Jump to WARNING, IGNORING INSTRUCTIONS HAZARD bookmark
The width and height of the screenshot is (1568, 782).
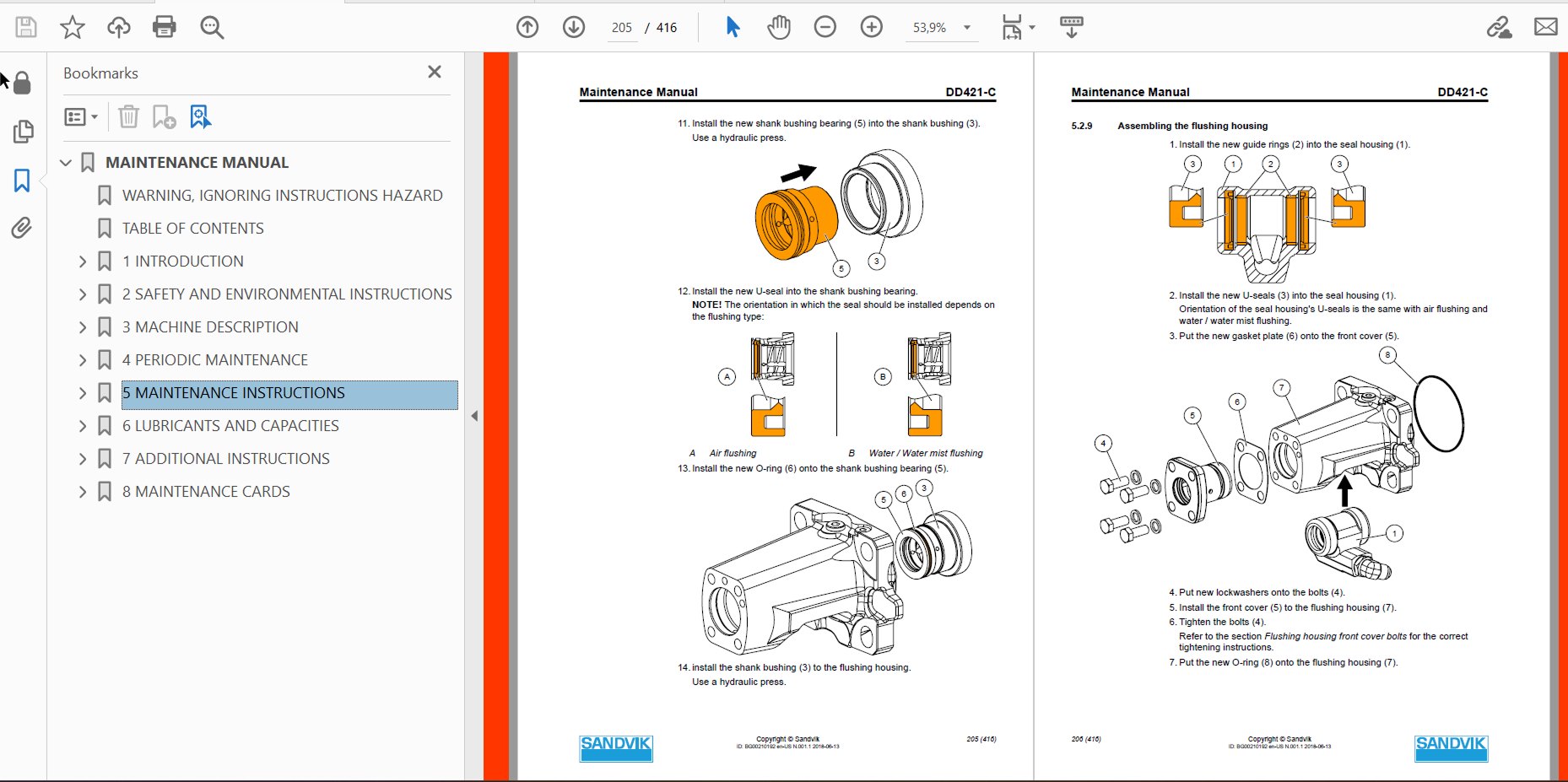[282, 196]
